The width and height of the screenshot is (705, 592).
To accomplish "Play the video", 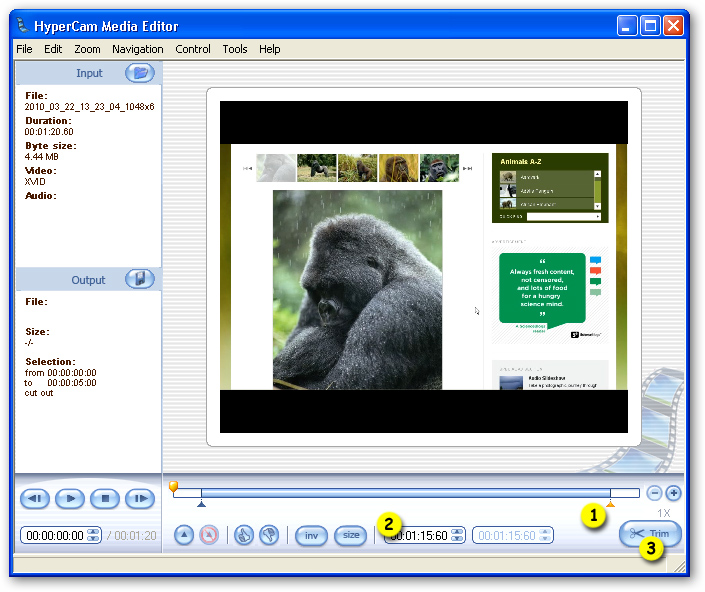I will 70,499.
